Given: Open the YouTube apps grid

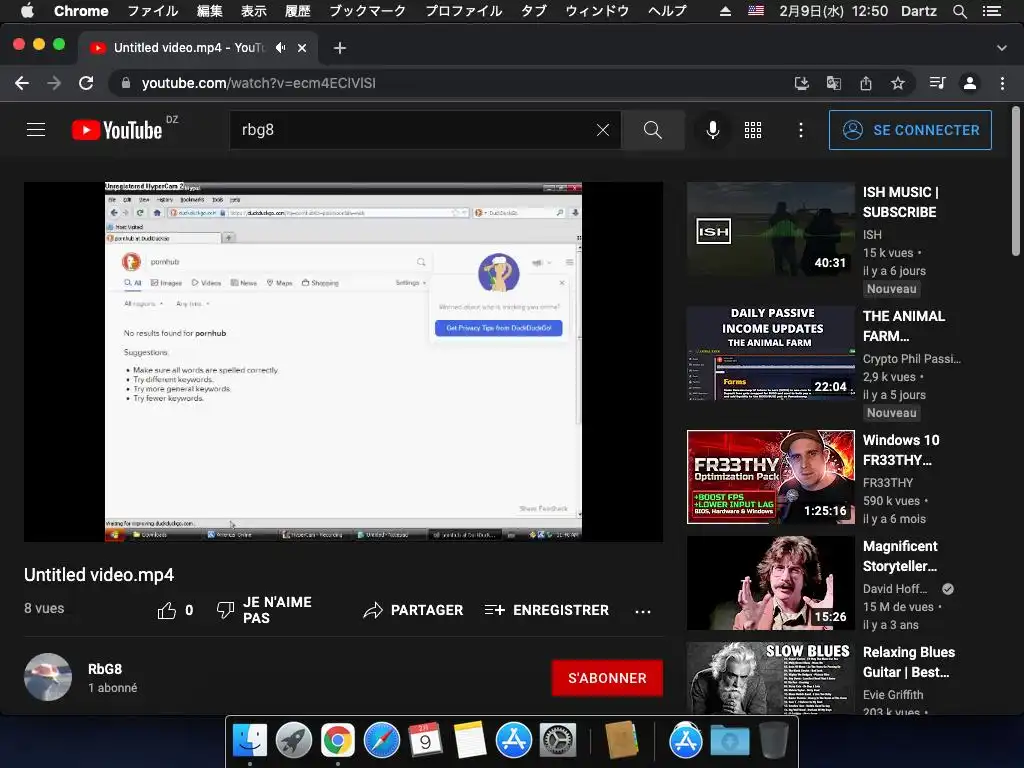Looking at the screenshot, I should tap(753, 130).
